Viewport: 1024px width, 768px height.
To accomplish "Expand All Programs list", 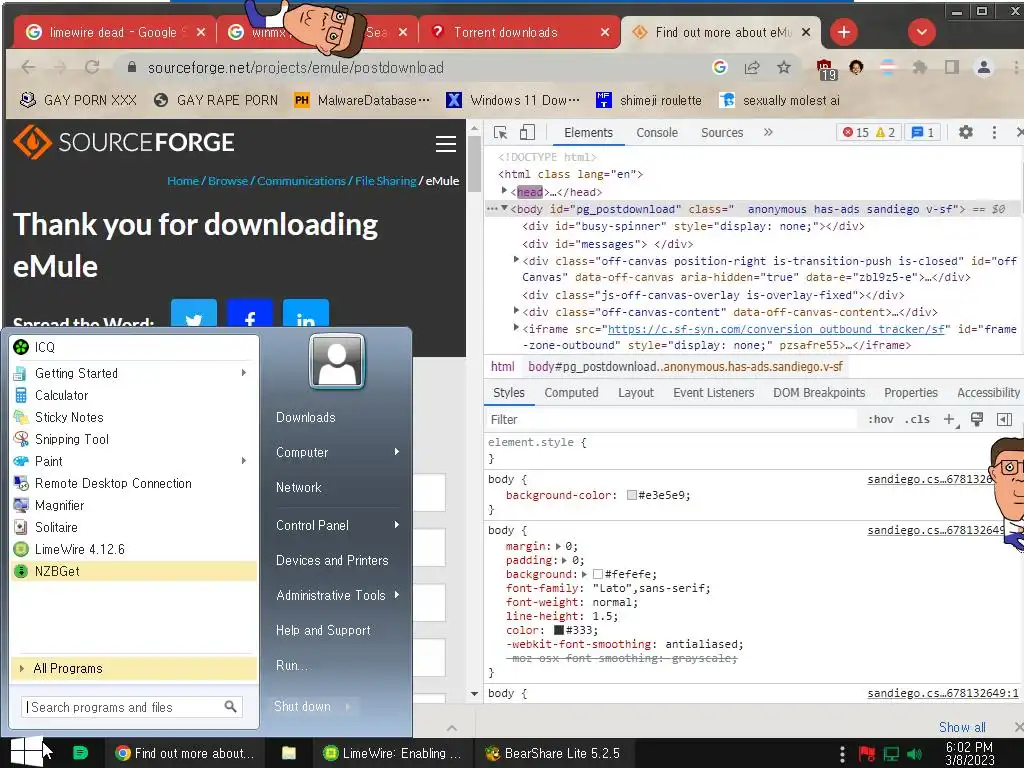I will pyautogui.click(x=134, y=668).
